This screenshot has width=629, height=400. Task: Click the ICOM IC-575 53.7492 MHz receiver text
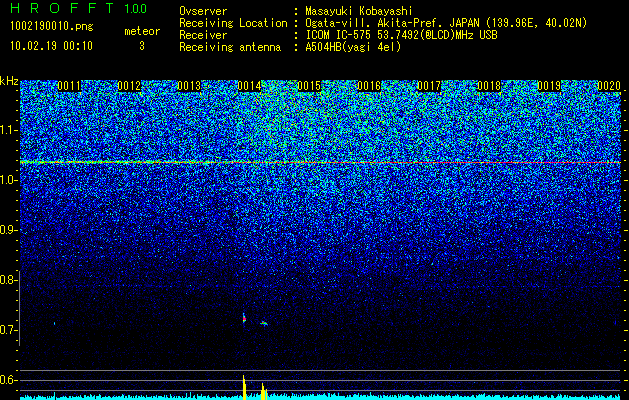point(401,35)
